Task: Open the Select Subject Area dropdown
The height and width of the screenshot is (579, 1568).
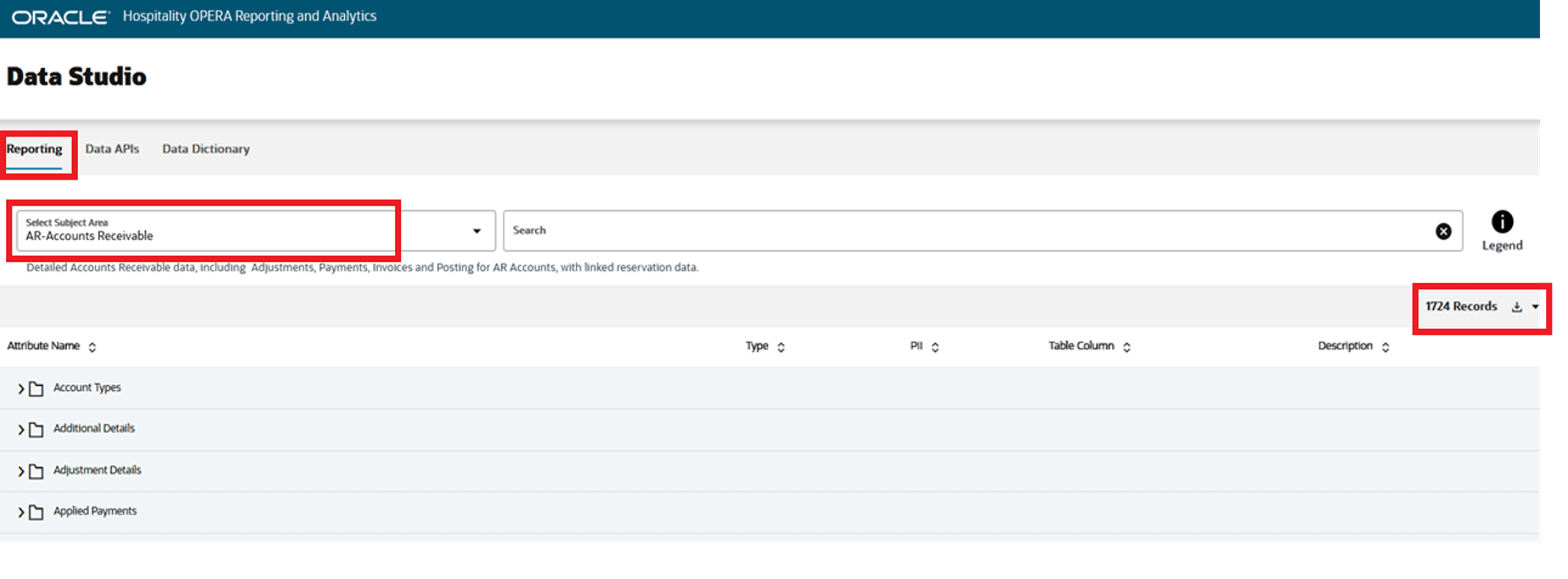Action: [x=476, y=231]
